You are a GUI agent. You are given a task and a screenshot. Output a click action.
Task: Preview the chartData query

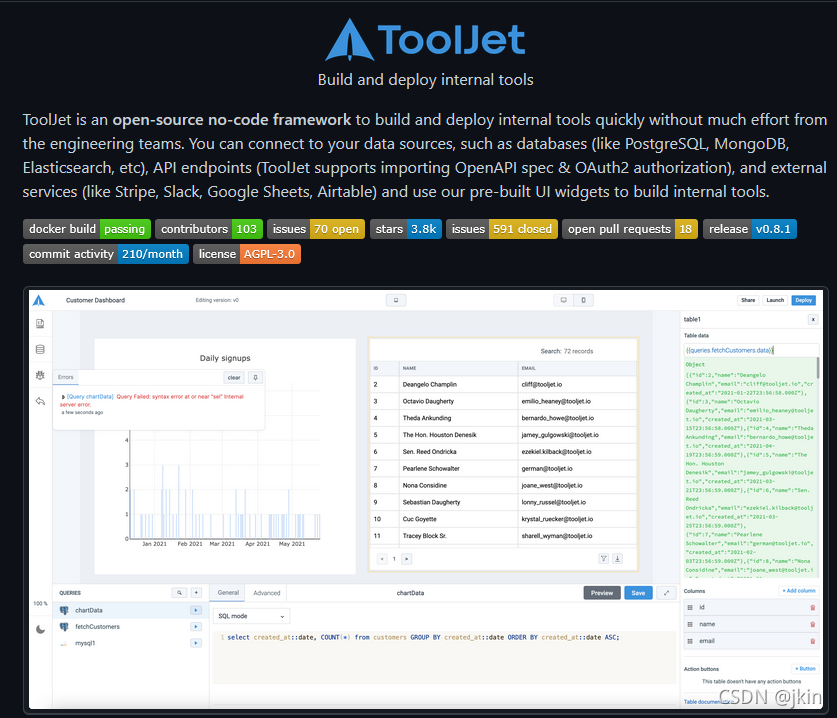coord(602,593)
